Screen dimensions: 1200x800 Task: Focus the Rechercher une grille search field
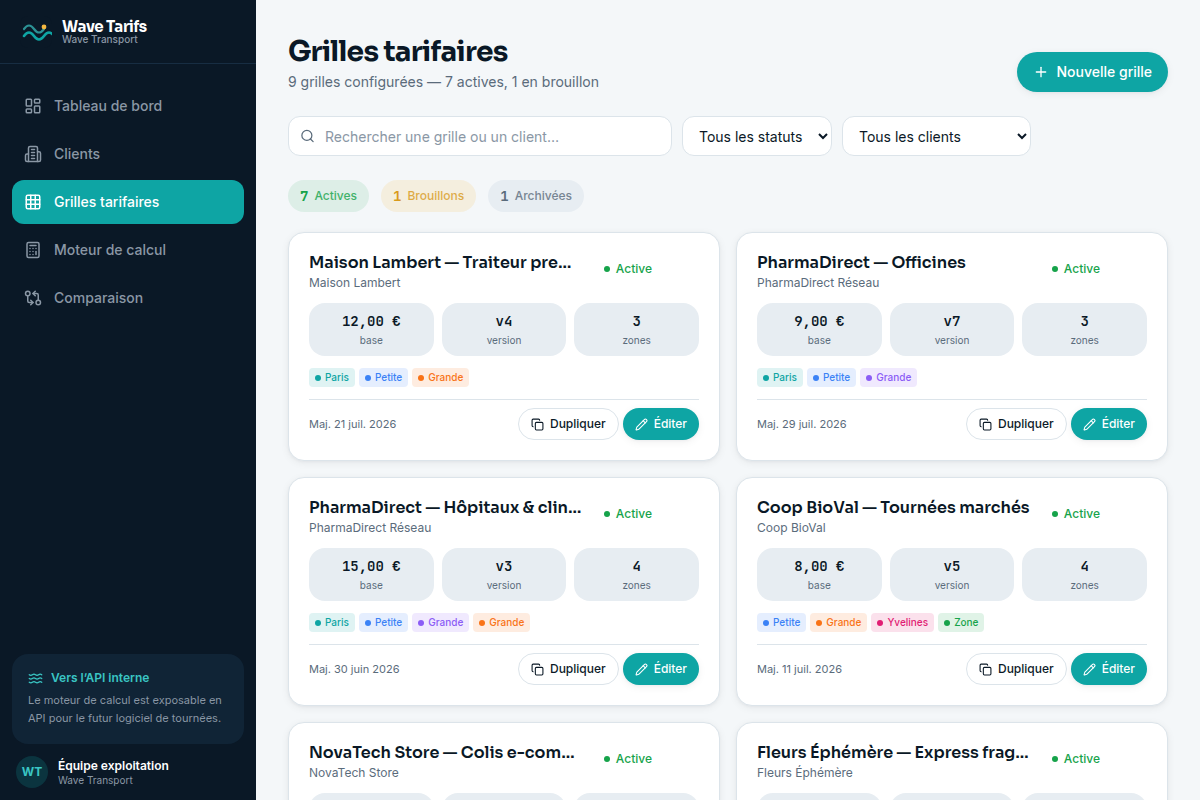(480, 137)
